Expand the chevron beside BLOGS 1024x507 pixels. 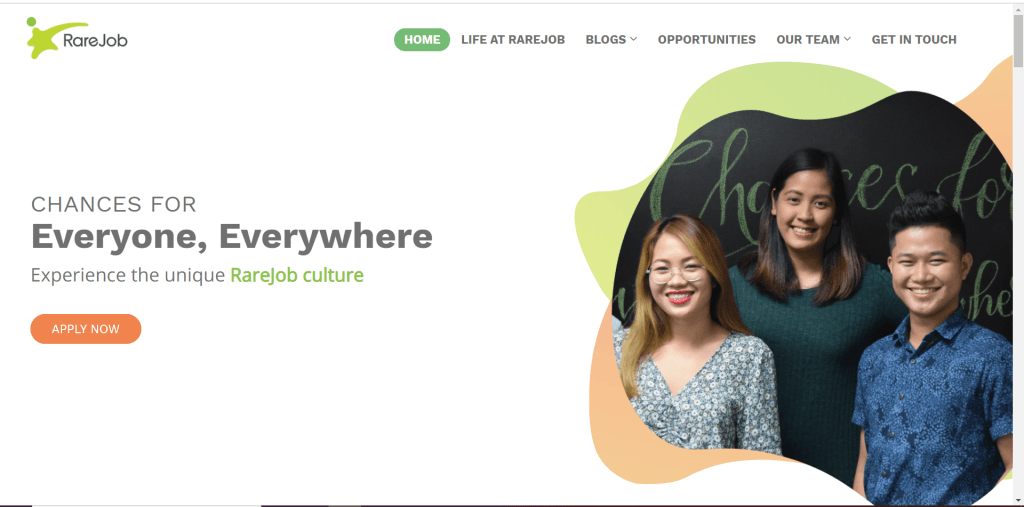[633, 40]
